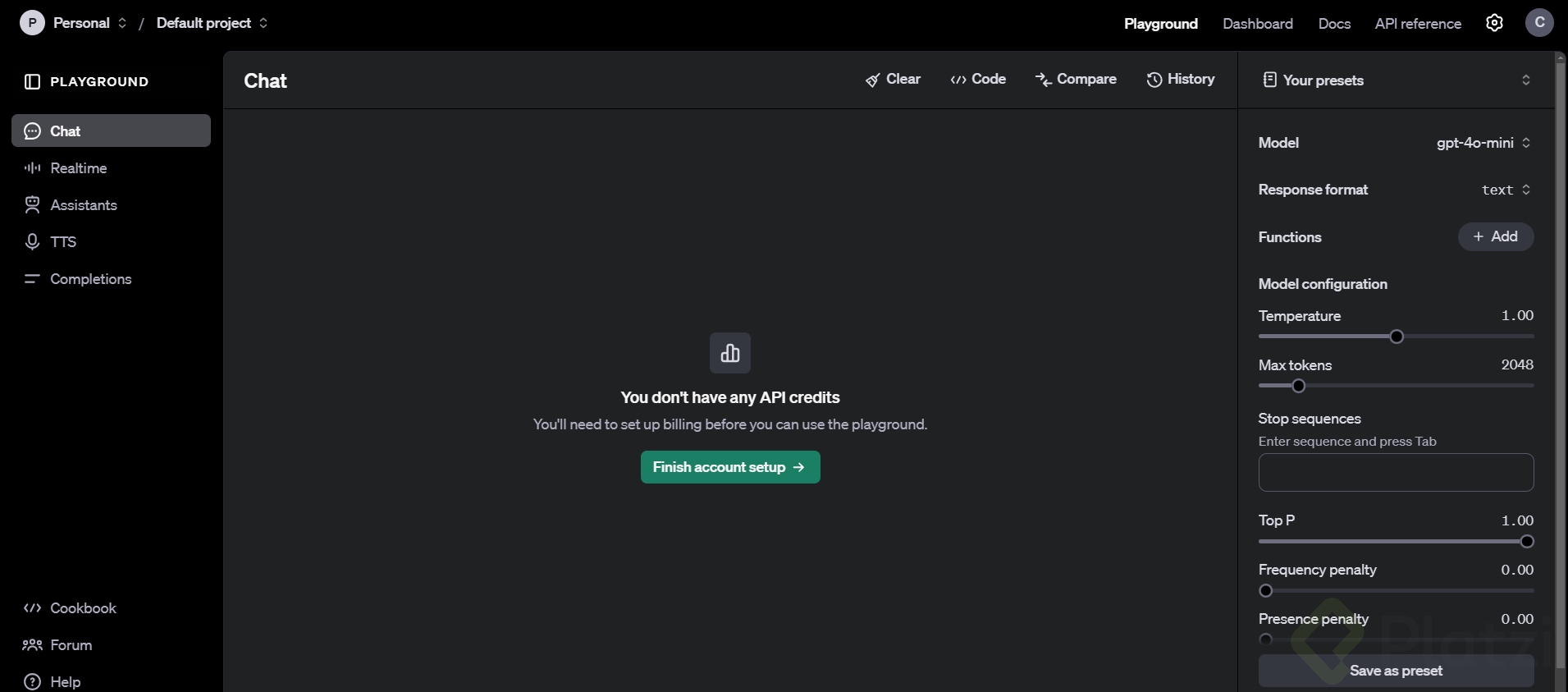Click the Help question mark icon
Screen dimensions: 1568x692
pos(33,682)
